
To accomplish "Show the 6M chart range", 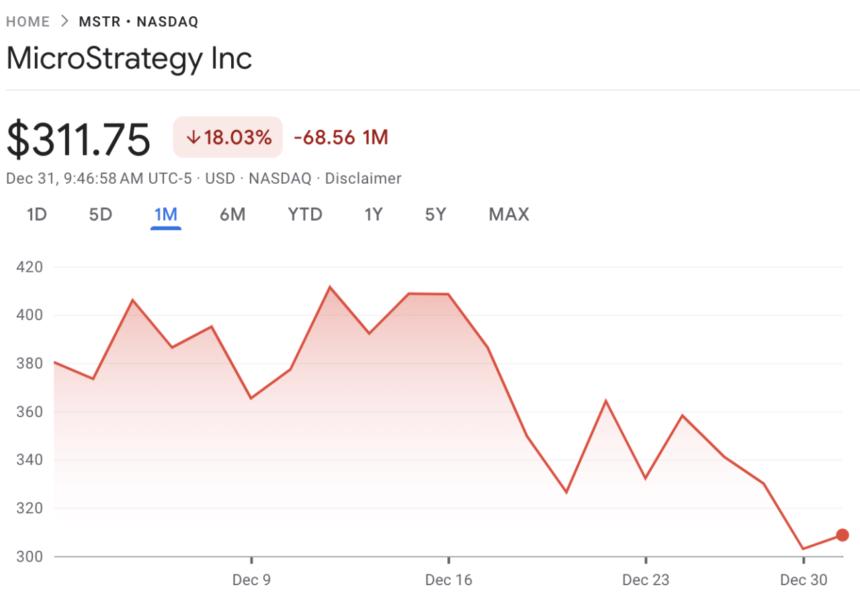I will click(x=232, y=214).
